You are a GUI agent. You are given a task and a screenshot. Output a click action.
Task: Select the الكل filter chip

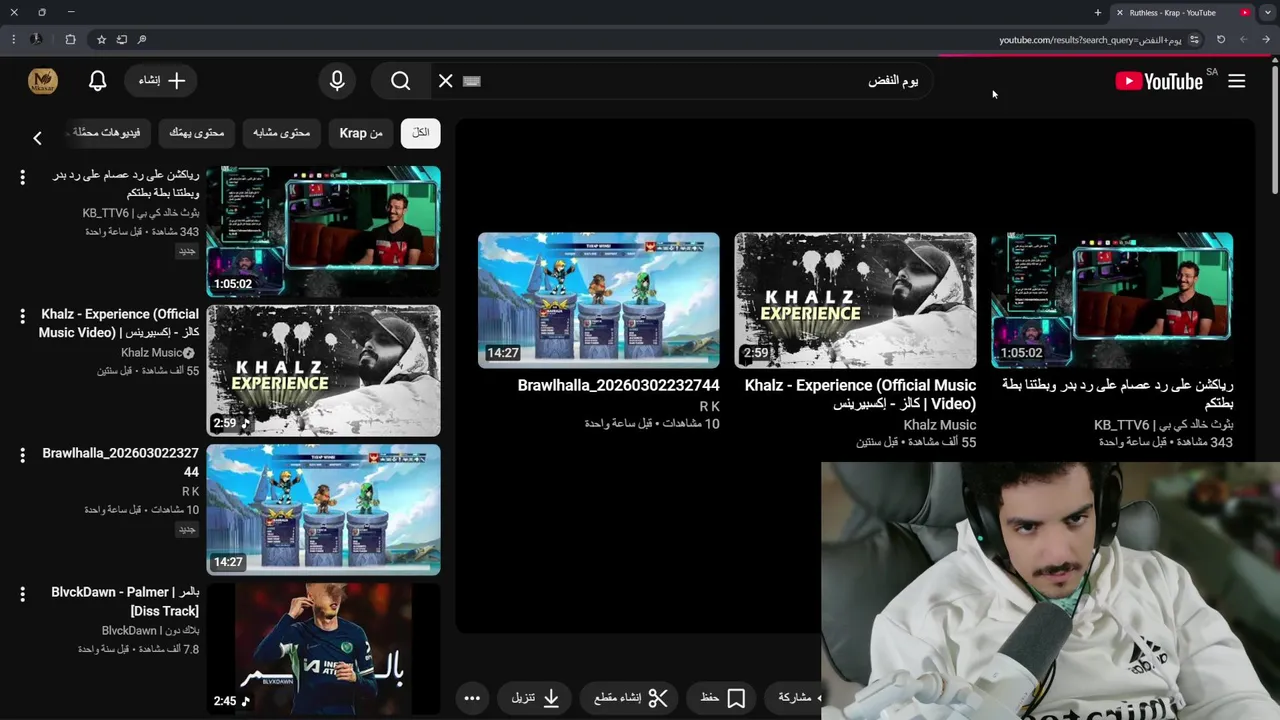(x=421, y=132)
